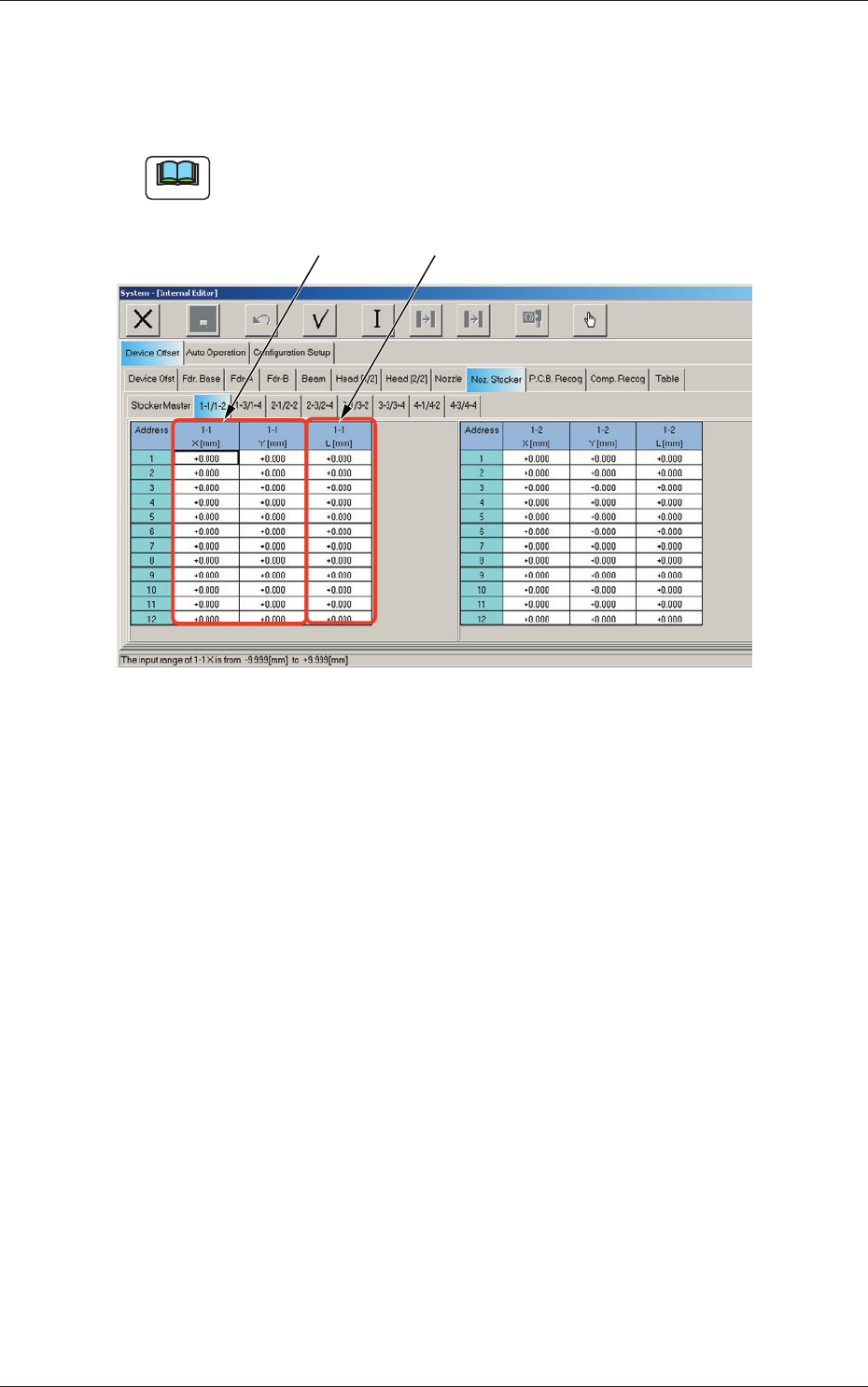Select the Noz. Stocker tab
Image resolution: width=868 pixels, height=1387 pixels.
point(496,379)
